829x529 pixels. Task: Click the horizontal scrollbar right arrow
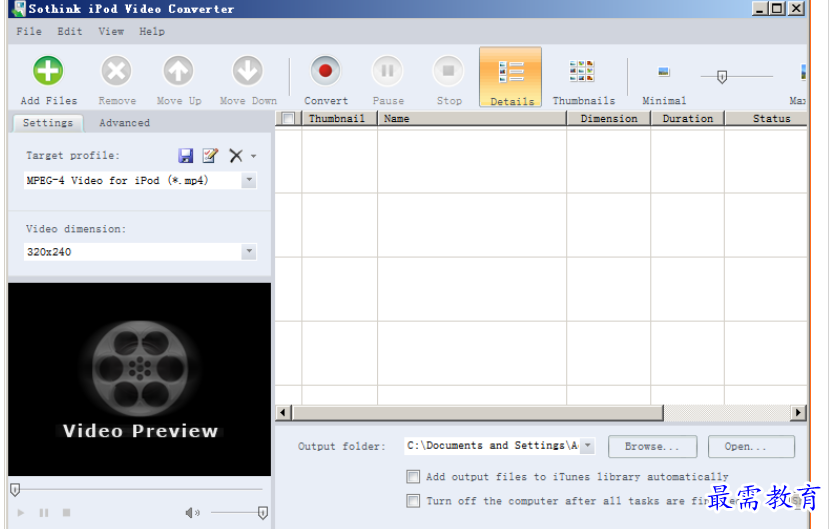click(798, 412)
